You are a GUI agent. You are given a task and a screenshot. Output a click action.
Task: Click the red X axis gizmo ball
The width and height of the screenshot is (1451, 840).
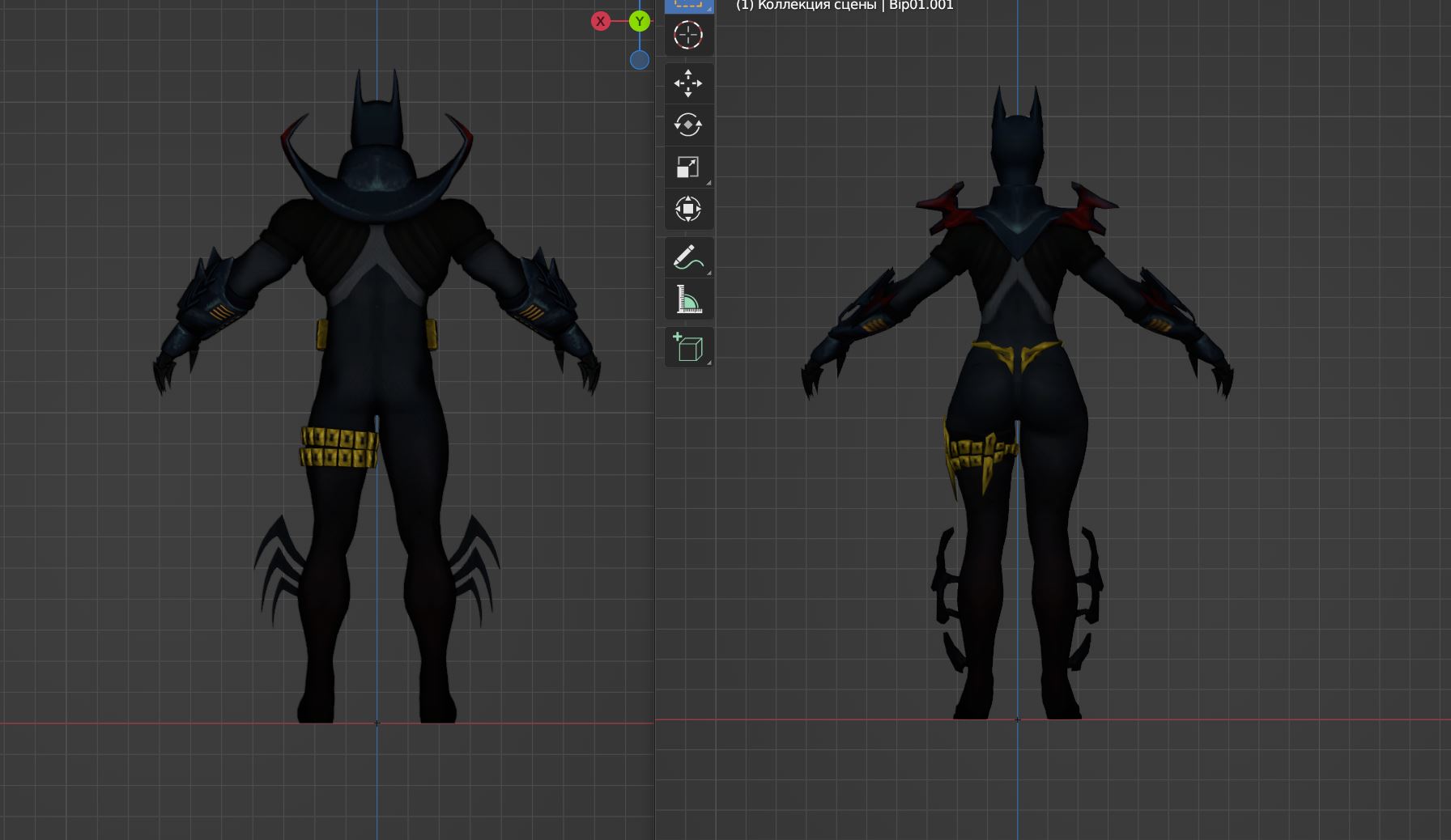pyautogui.click(x=600, y=22)
